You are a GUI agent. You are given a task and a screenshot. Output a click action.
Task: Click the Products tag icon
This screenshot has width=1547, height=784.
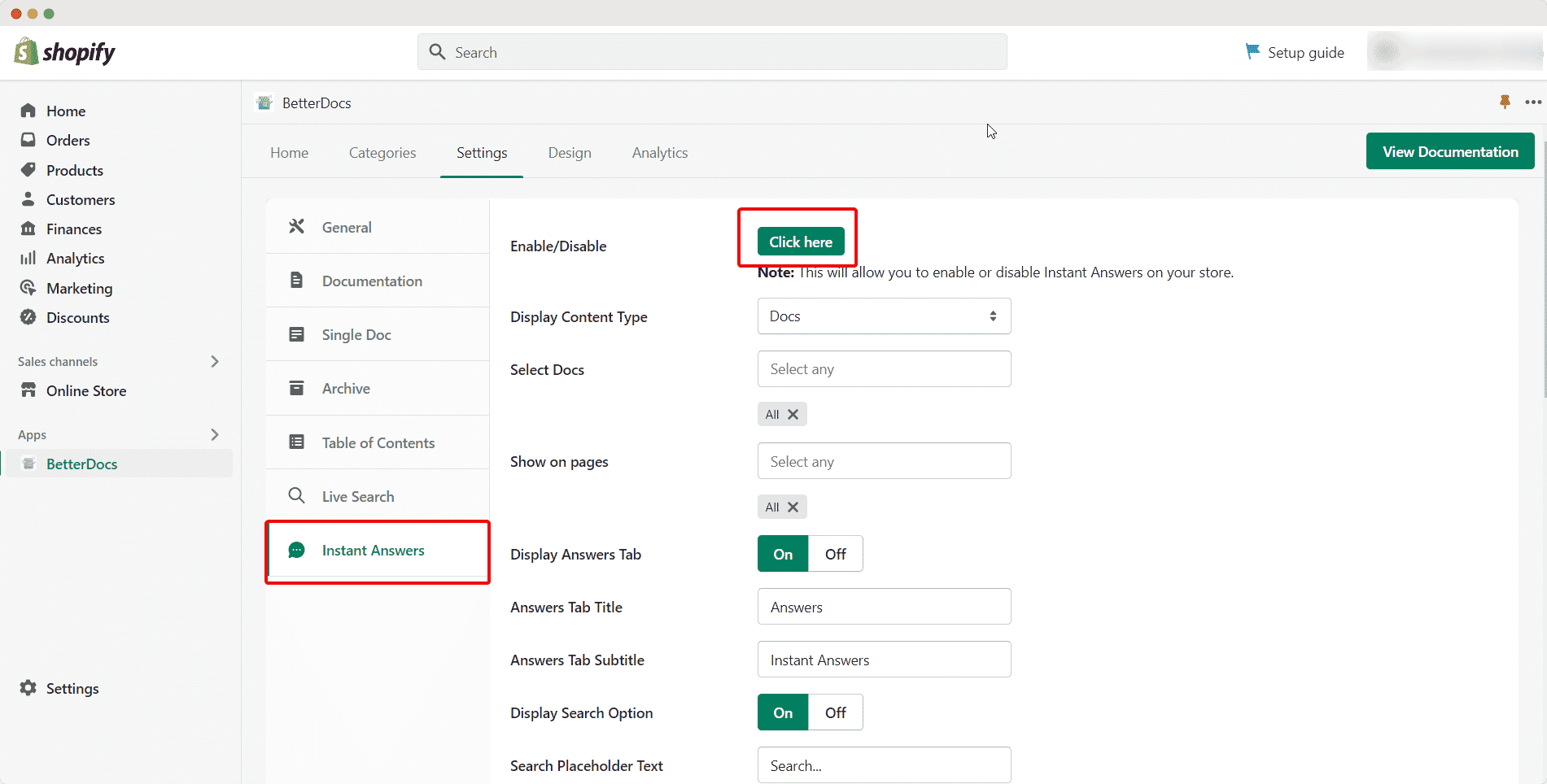[28, 170]
